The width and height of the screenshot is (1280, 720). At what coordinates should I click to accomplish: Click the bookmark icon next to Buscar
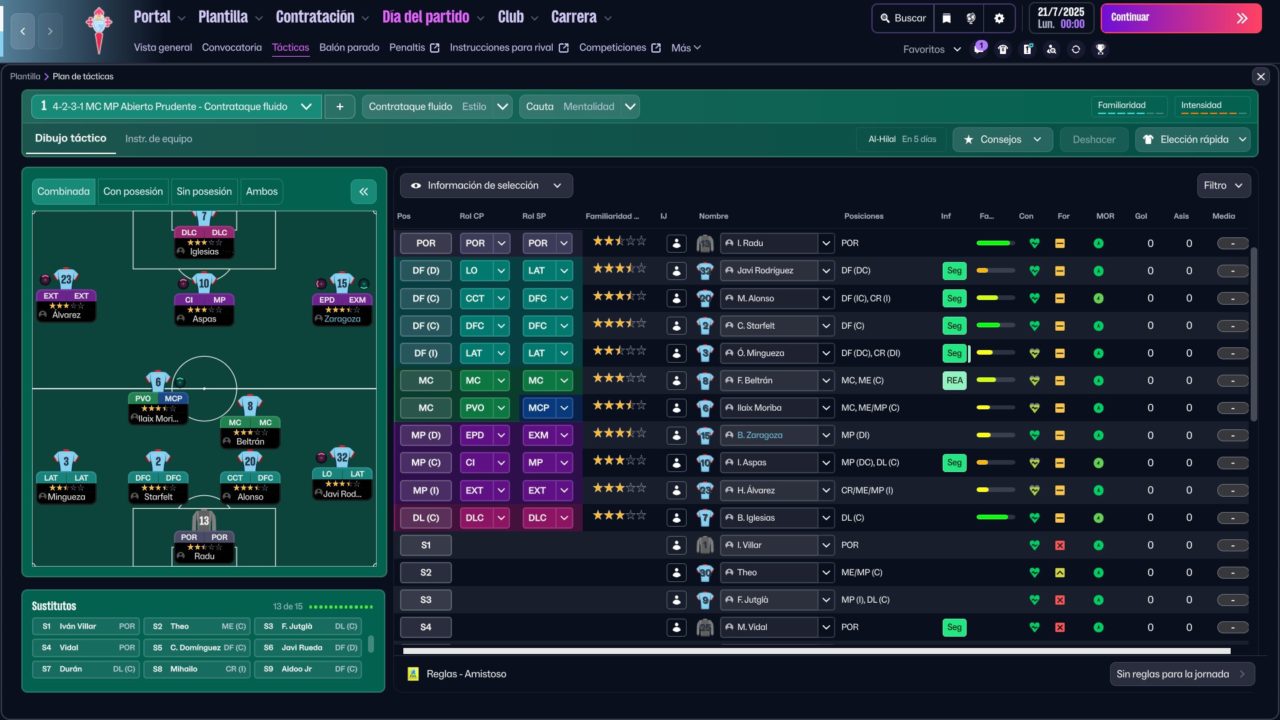pyautogui.click(x=946, y=18)
